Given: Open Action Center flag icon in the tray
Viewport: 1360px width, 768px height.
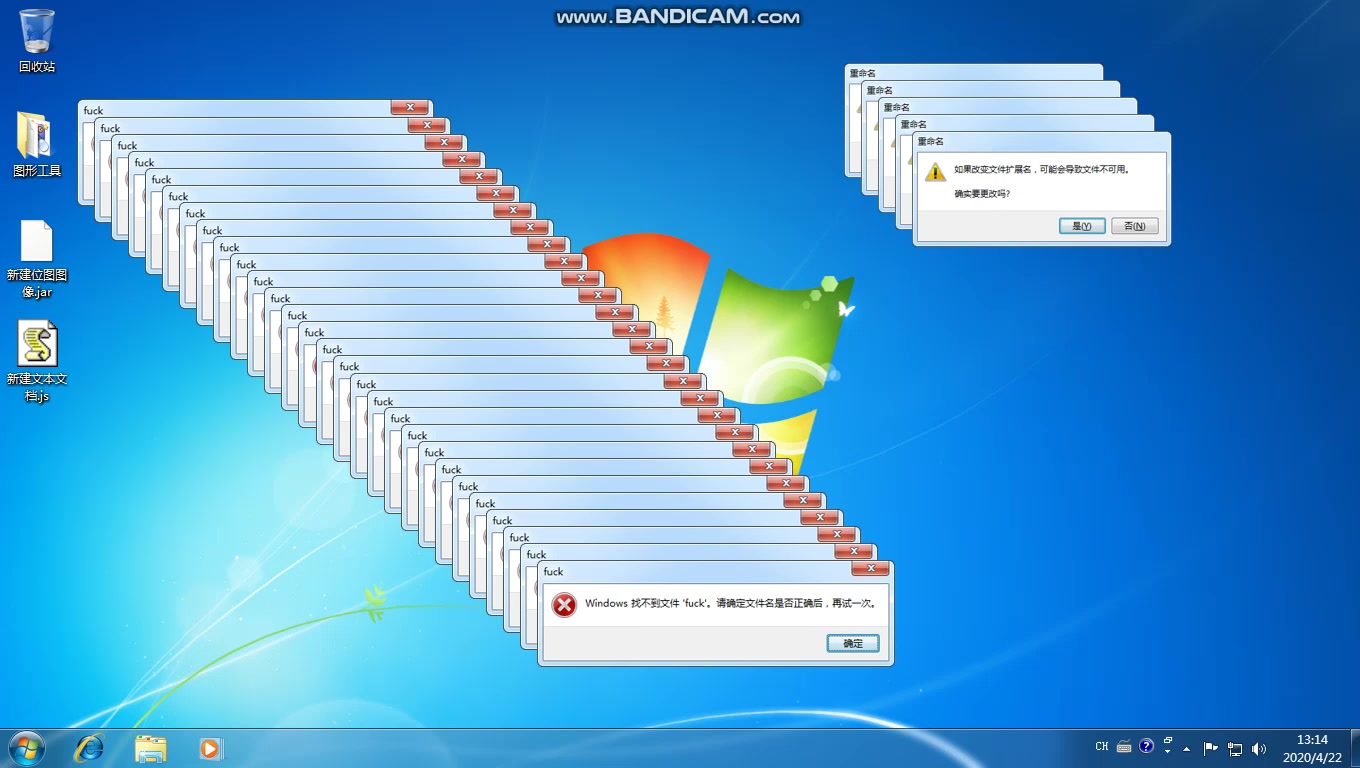Looking at the screenshot, I should point(1210,748).
